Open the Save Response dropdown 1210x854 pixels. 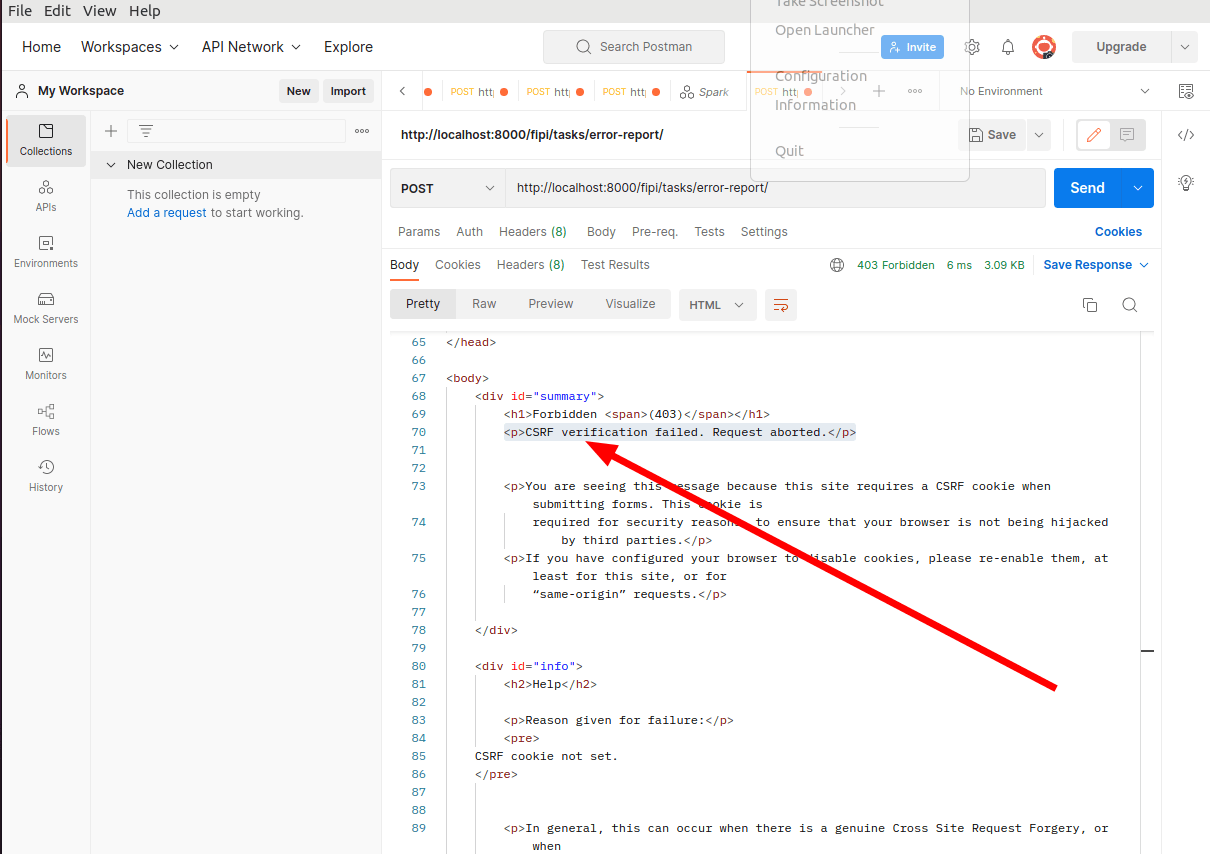click(1096, 265)
